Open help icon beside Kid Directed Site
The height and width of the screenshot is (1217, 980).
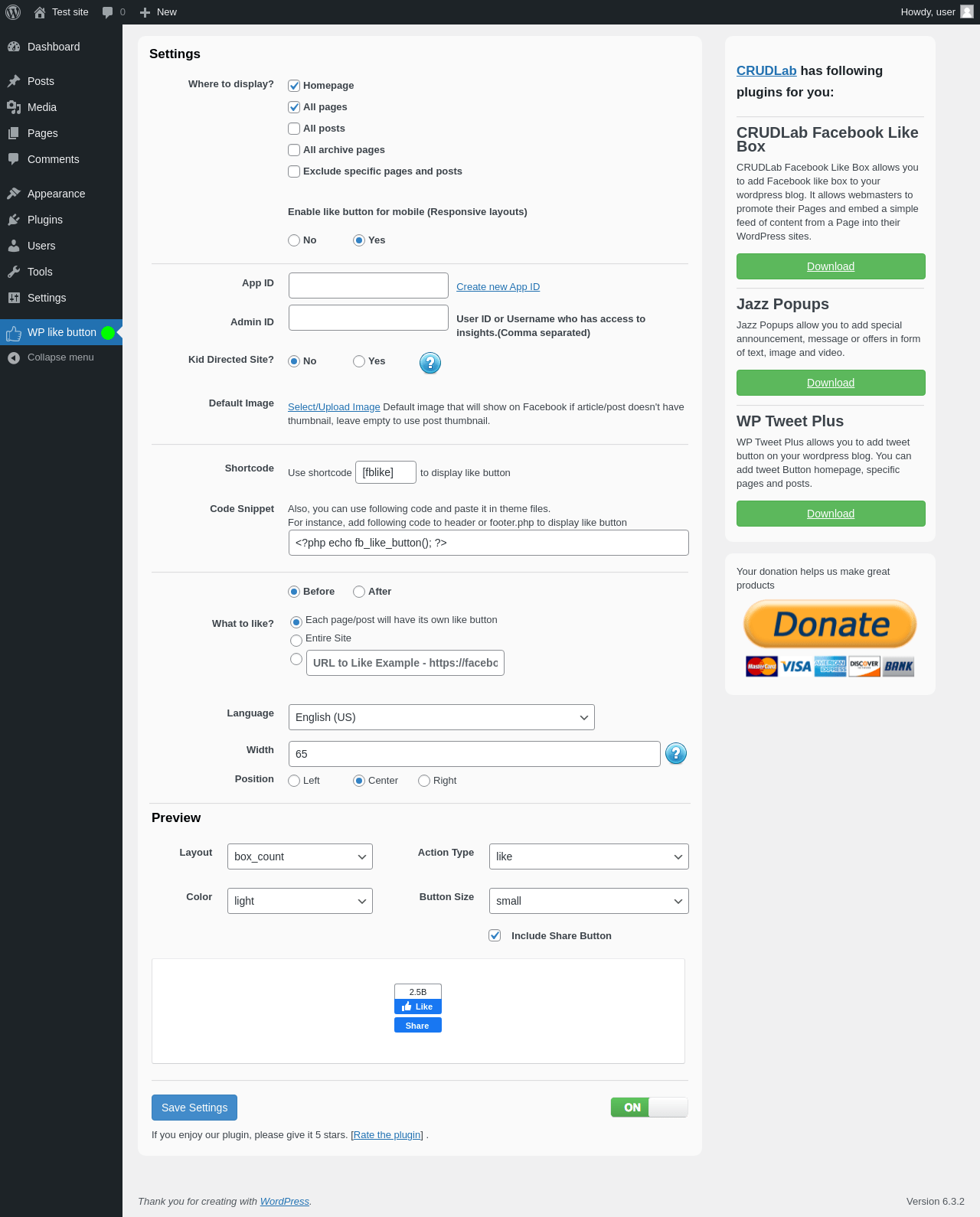430,363
